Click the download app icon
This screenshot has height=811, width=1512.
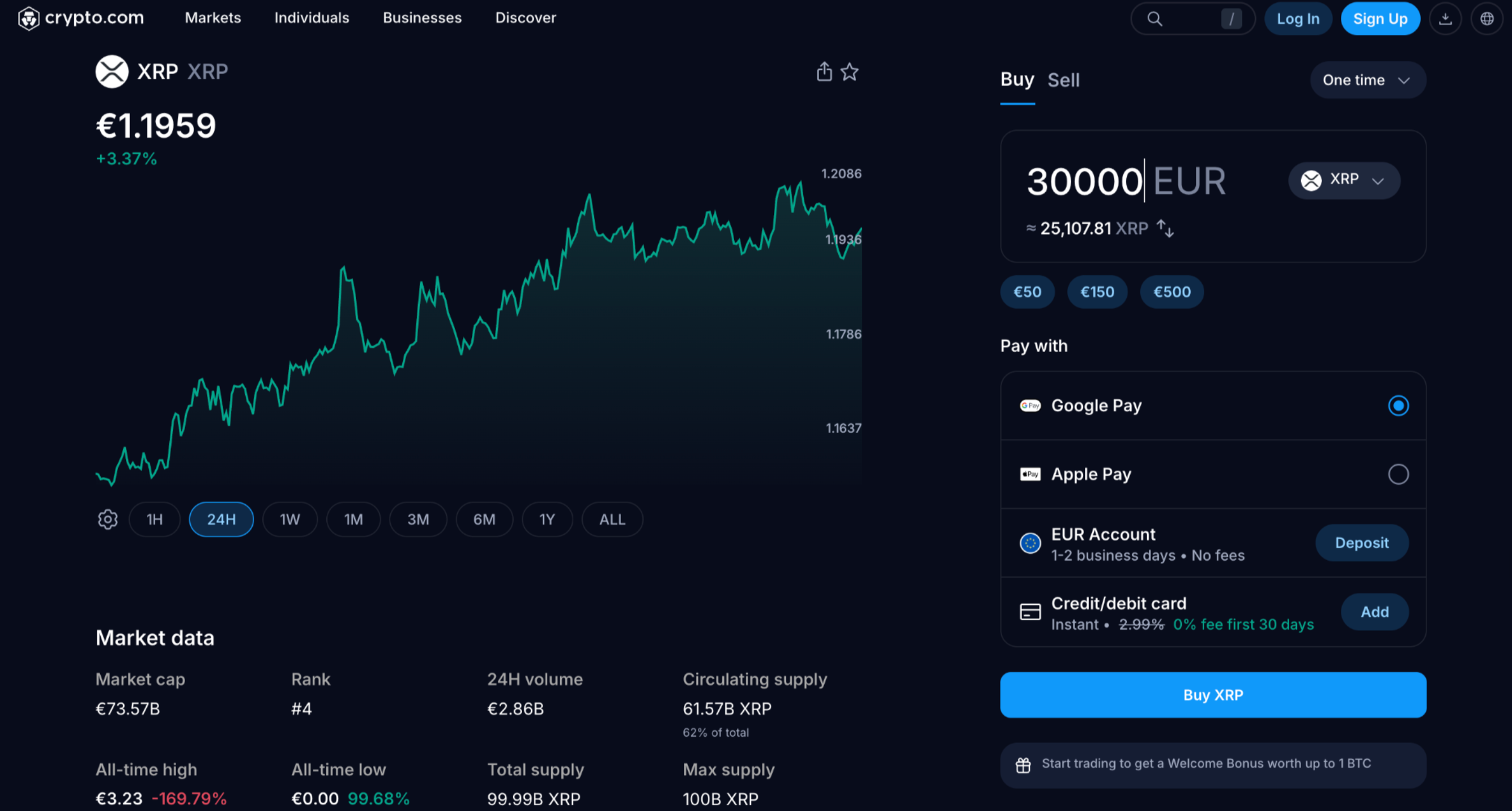1445,19
